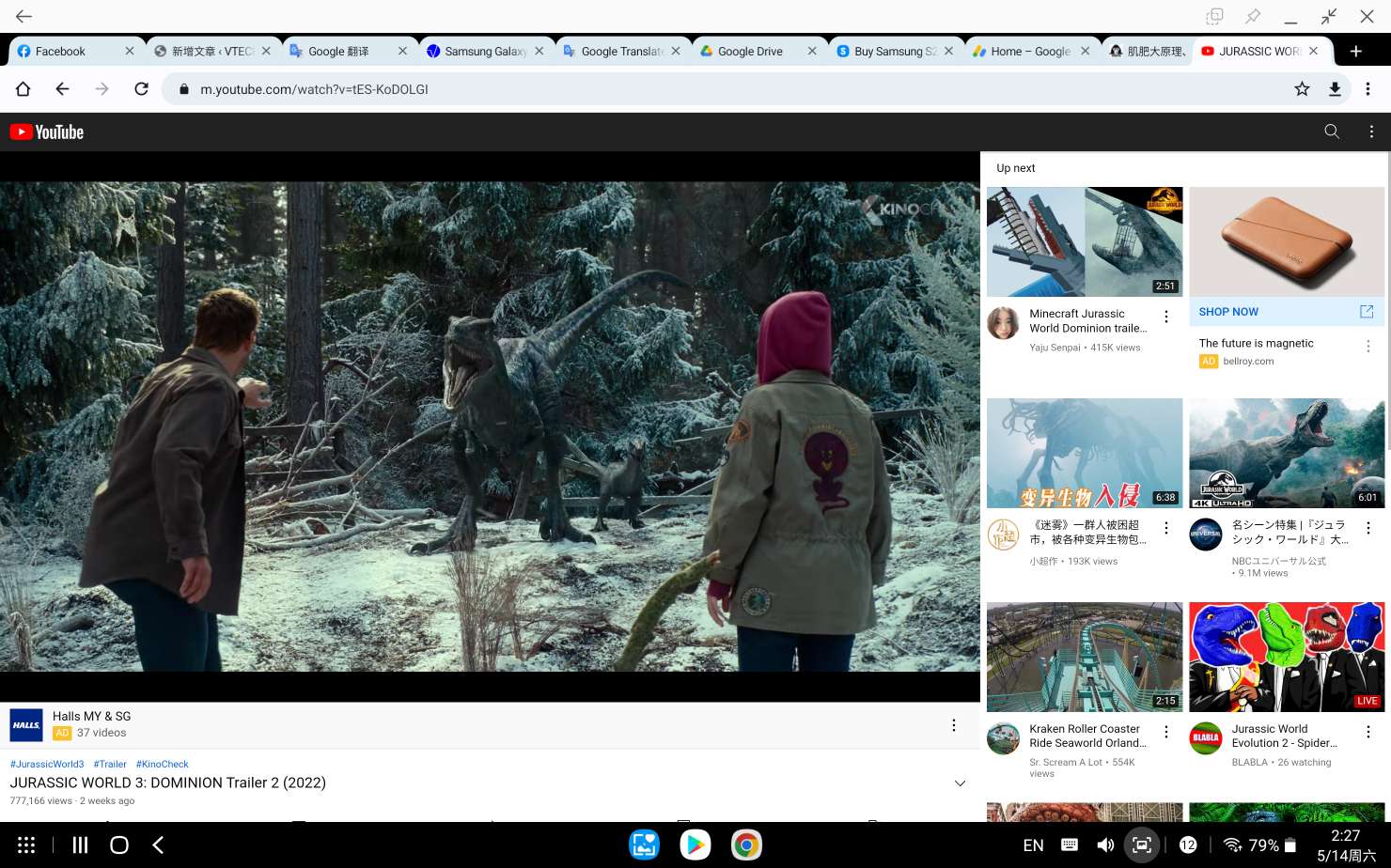Image resolution: width=1391 pixels, height=868 pixels.
Task: Open options for the Minecraft Jurassic World video
Action: point(1166,318)
